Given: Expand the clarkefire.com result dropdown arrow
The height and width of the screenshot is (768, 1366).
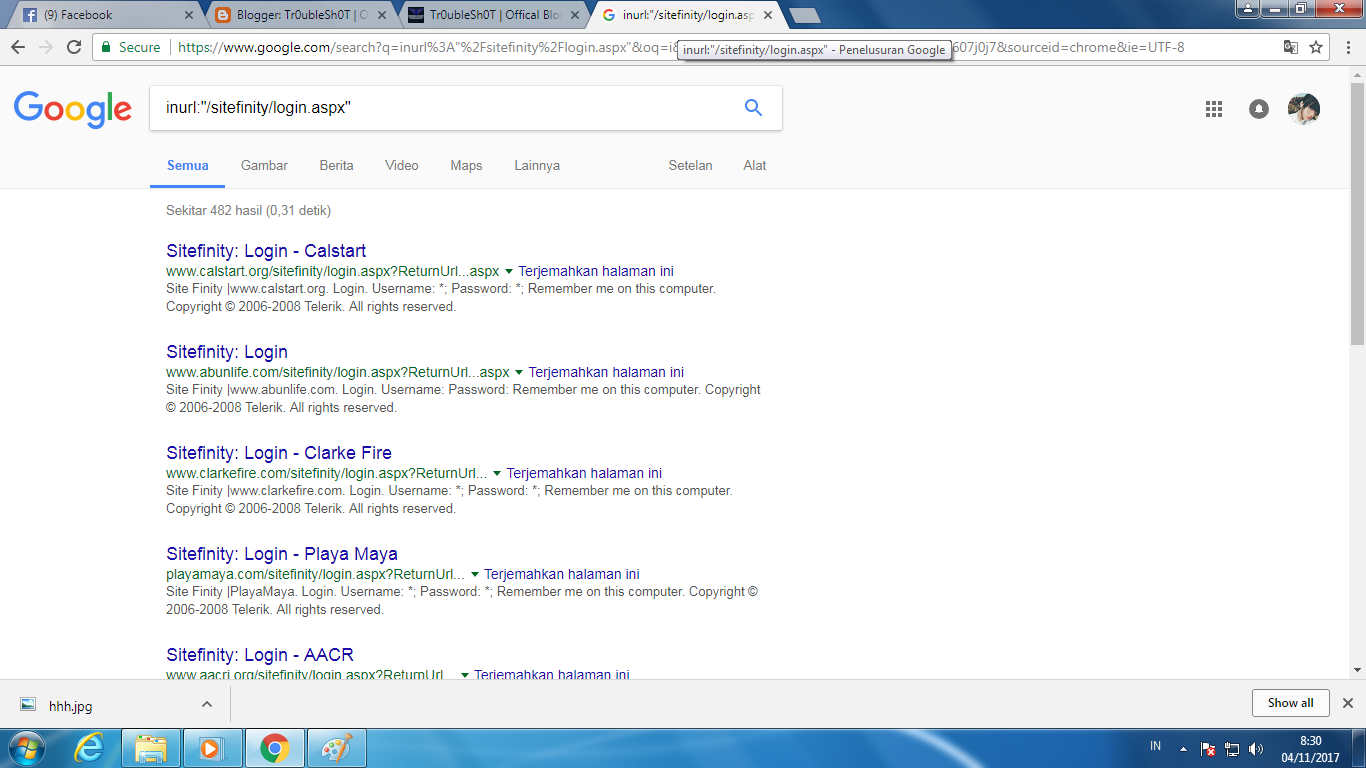Looking at the screenshot, I should click(497, 474).
